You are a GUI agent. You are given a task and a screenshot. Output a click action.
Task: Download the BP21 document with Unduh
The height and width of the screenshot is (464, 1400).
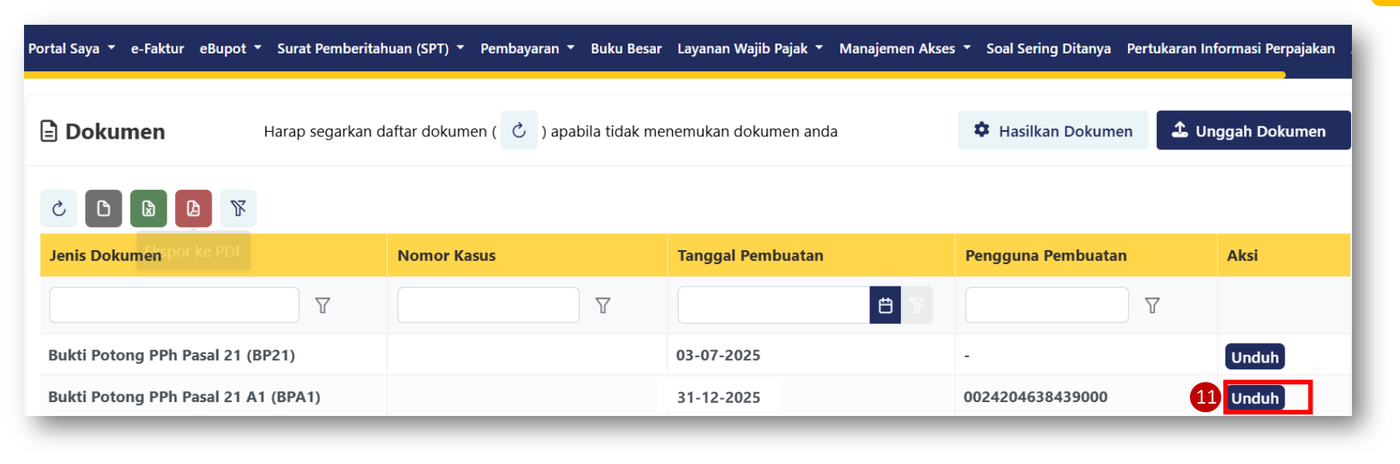pyautogui.click(x=1255, y=356)
